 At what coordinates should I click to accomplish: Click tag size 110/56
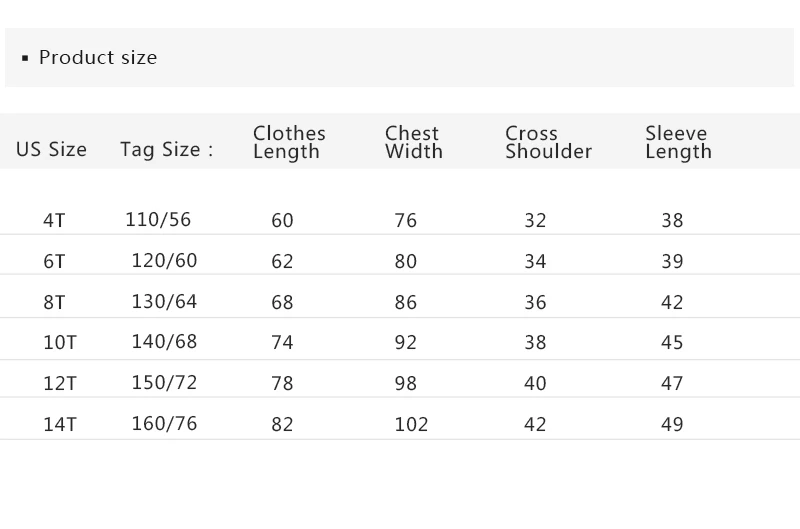pos(158,220)
